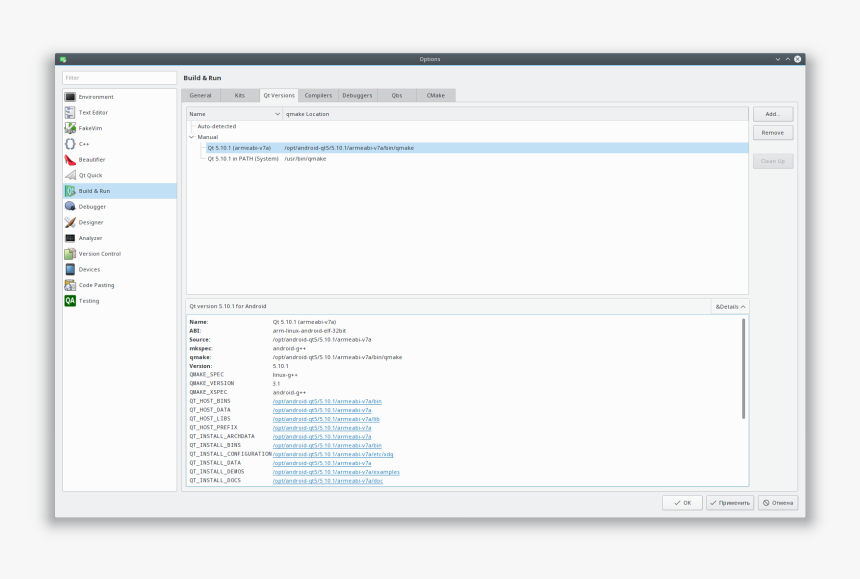The width and height of the screenshot is (860, 579).
Task: Select the Designer pencil icon
Action: point(70,222)
